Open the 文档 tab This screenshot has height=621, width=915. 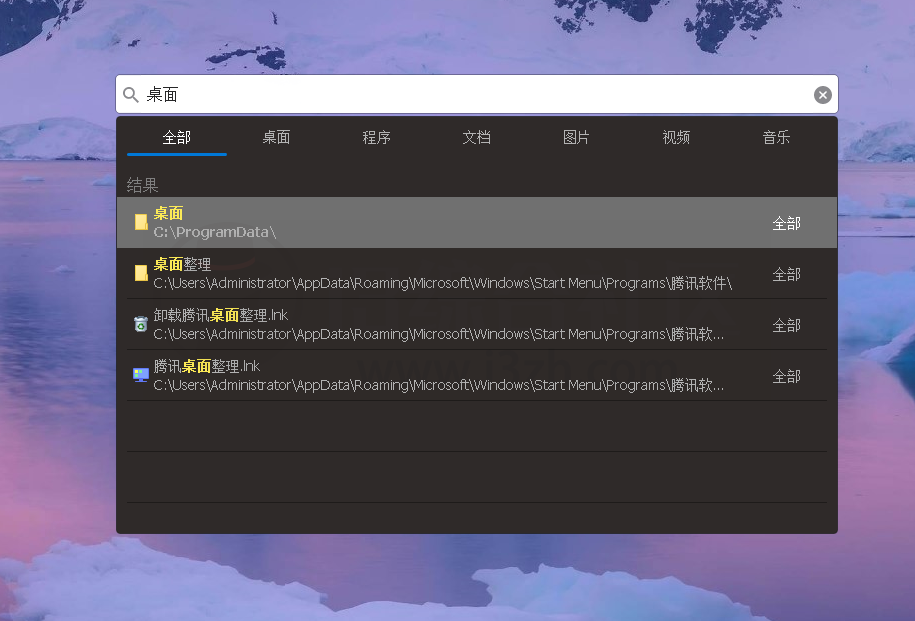[477, 138]
